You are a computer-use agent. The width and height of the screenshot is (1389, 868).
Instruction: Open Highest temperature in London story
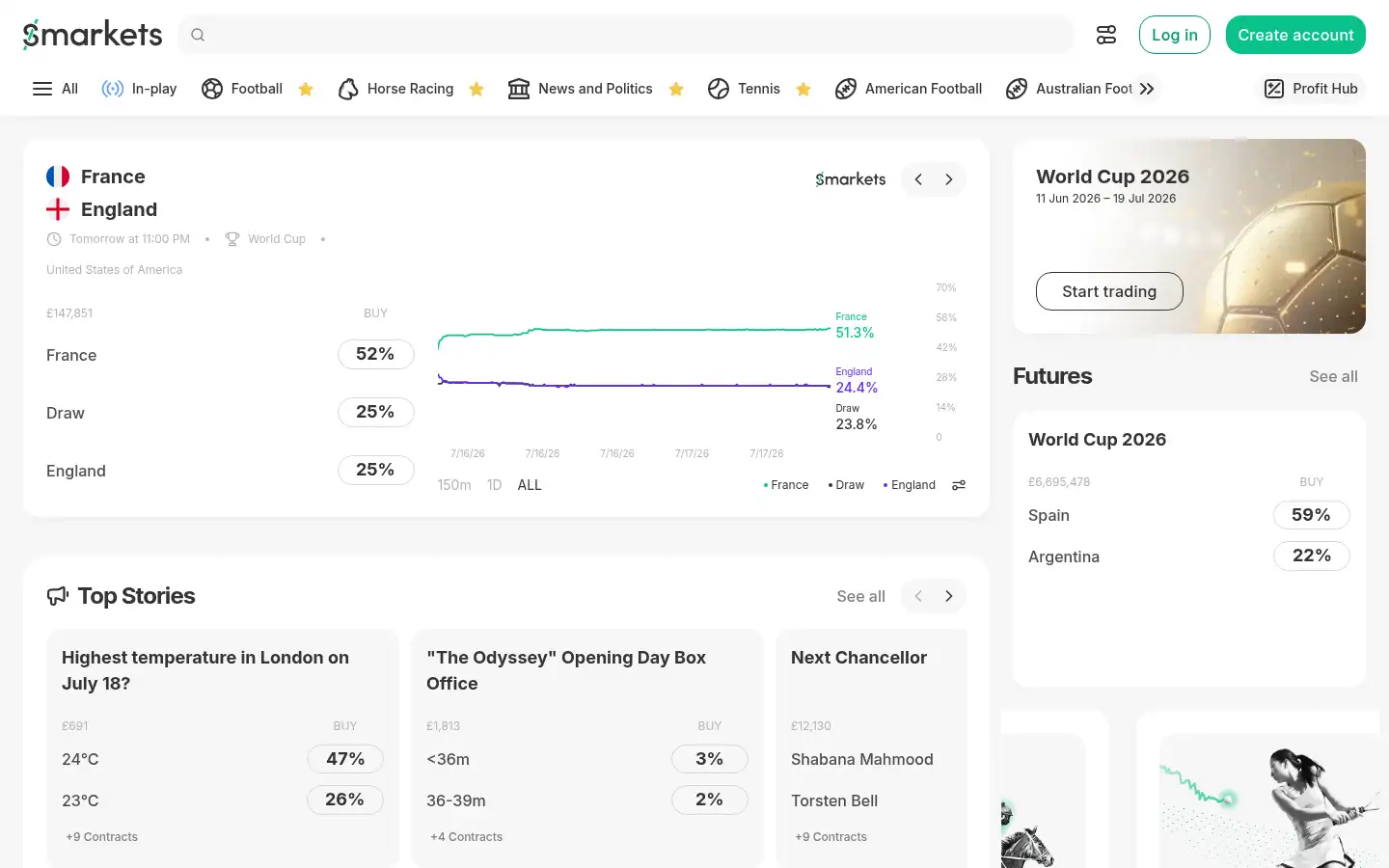[x=205, y=670]
